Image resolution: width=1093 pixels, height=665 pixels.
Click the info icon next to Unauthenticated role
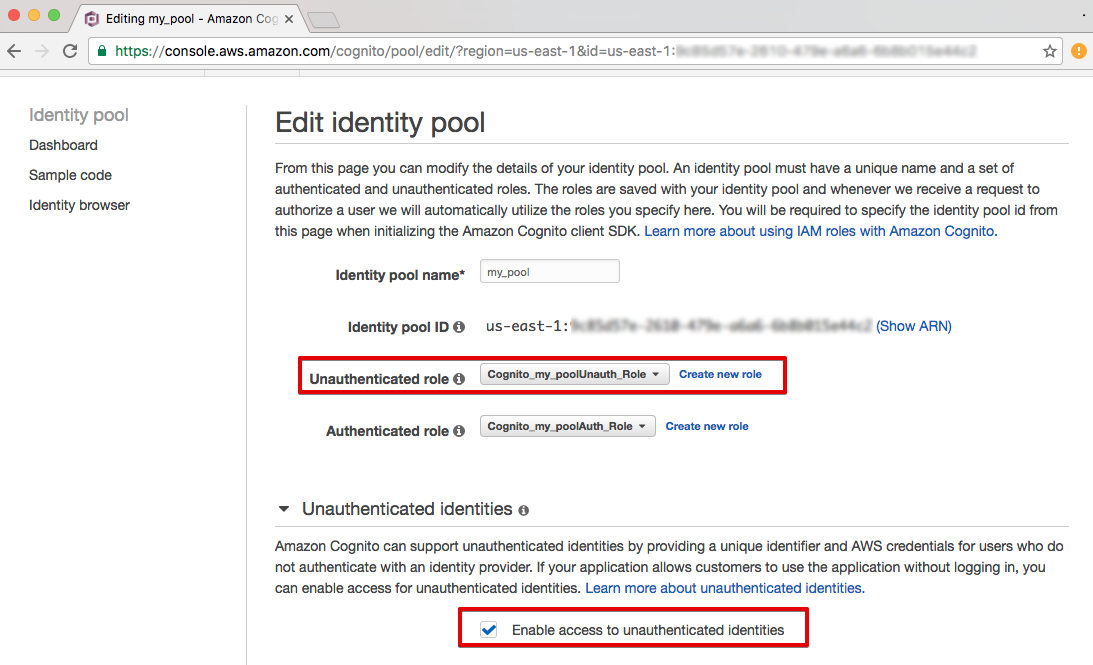(459, 379)
